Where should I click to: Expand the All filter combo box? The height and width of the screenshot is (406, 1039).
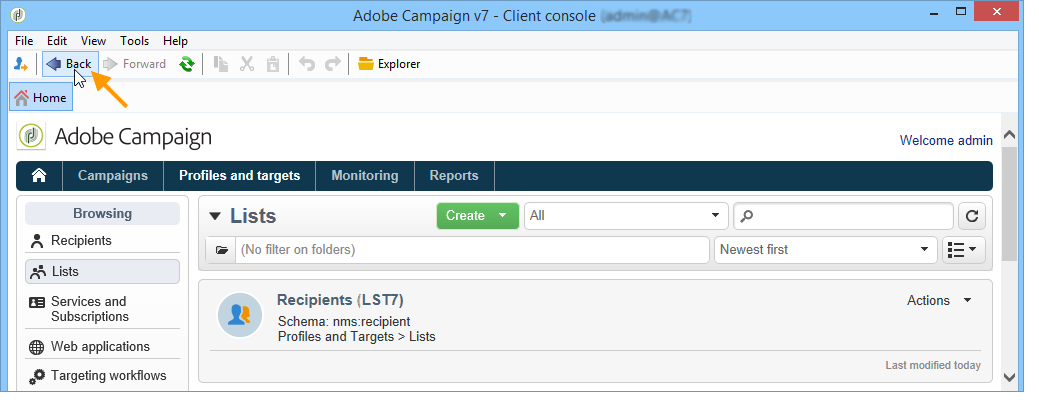tap(715, 216)
